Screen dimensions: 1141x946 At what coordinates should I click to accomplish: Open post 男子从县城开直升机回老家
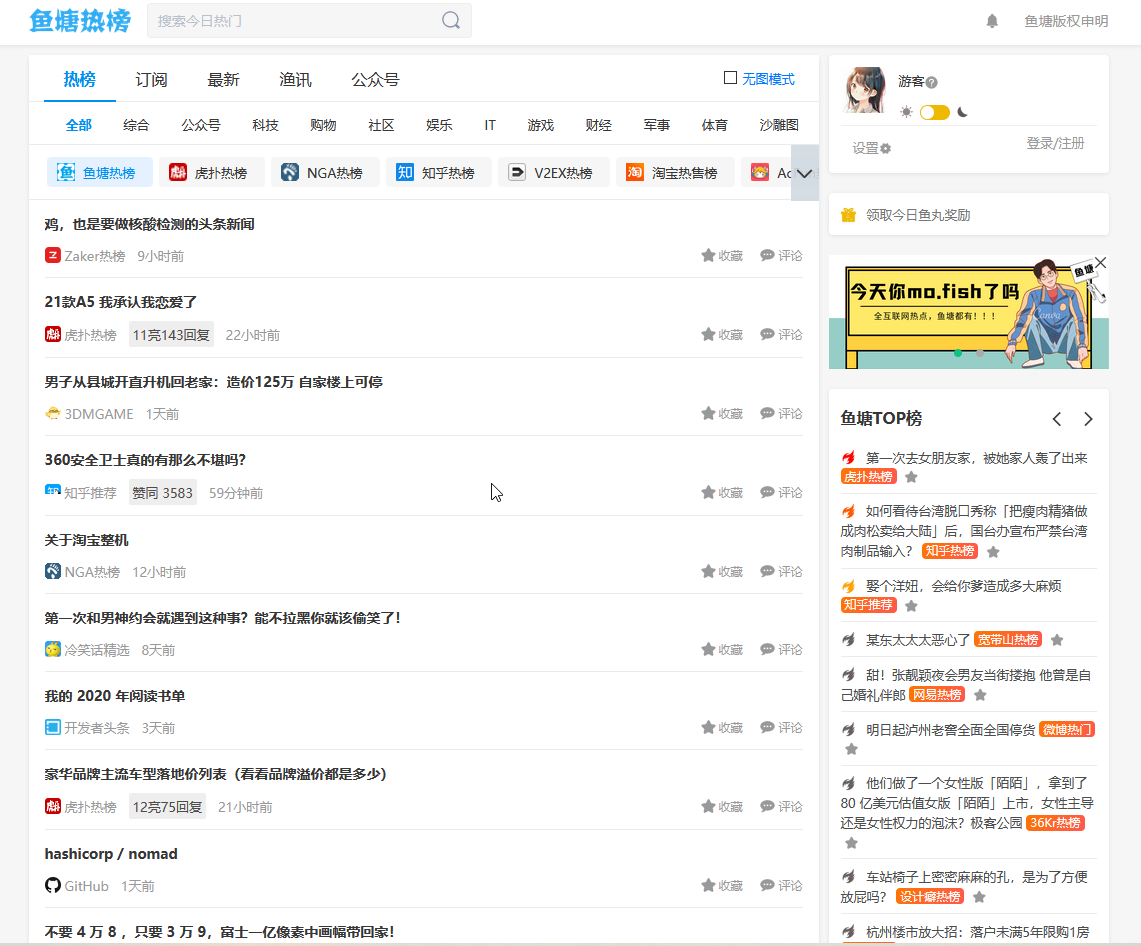pos(213,382)
